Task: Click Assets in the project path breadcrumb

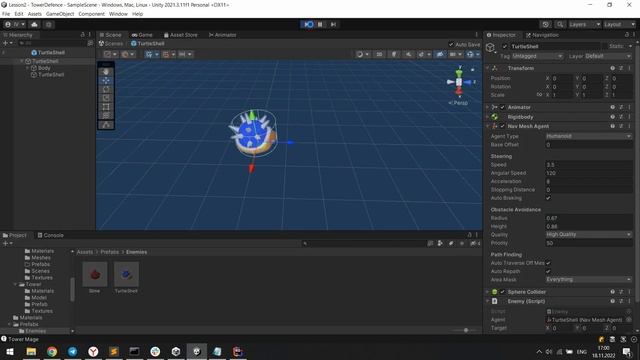Action: point(85,252)
